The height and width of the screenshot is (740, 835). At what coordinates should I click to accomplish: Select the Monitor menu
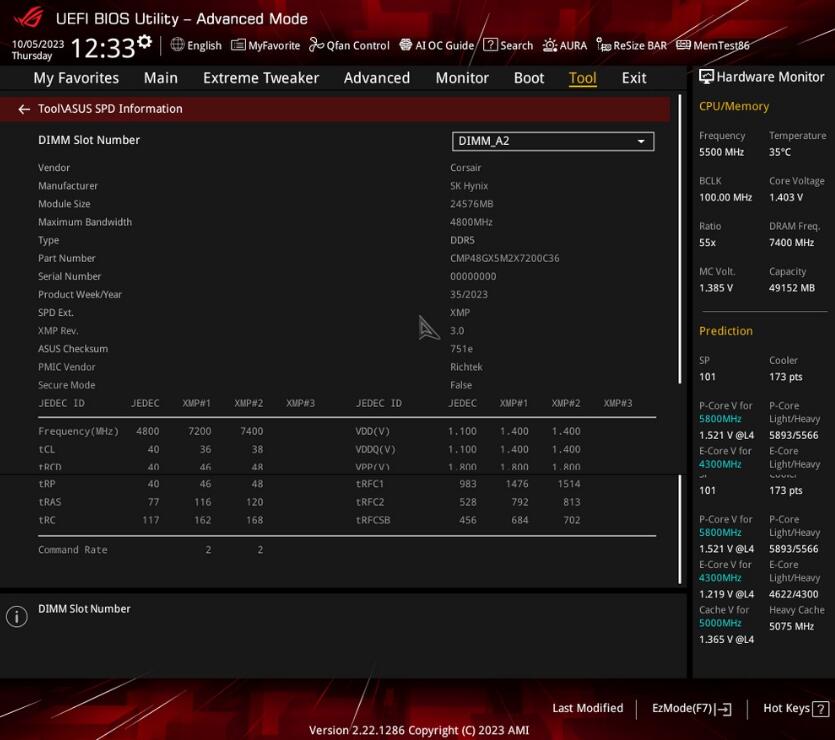[x=461, y=78]
